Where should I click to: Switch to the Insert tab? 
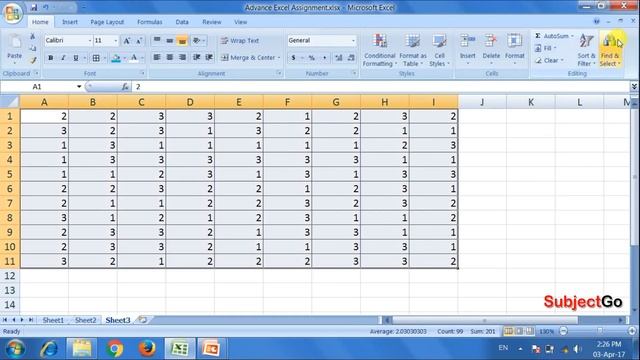click(70, 22)
